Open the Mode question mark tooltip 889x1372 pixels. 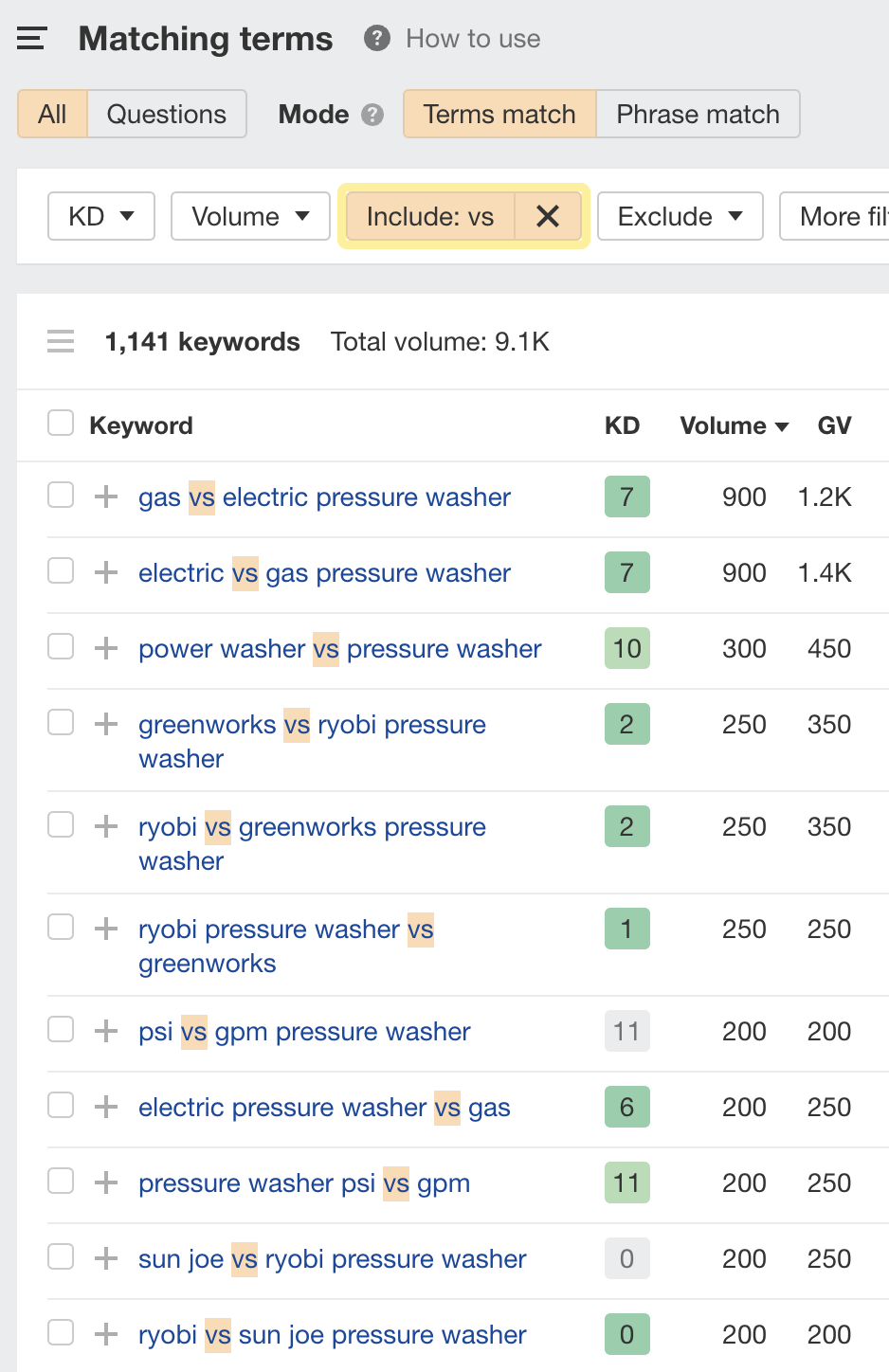373,115
